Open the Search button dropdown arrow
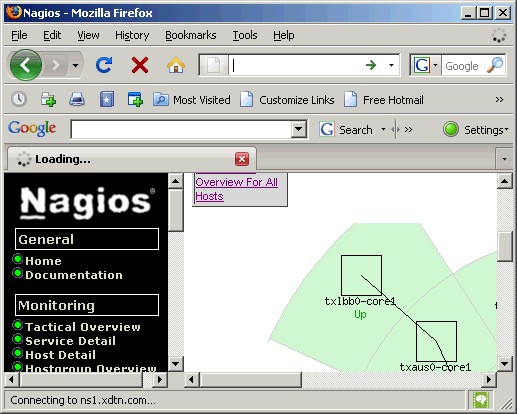 tap(383, 129)
